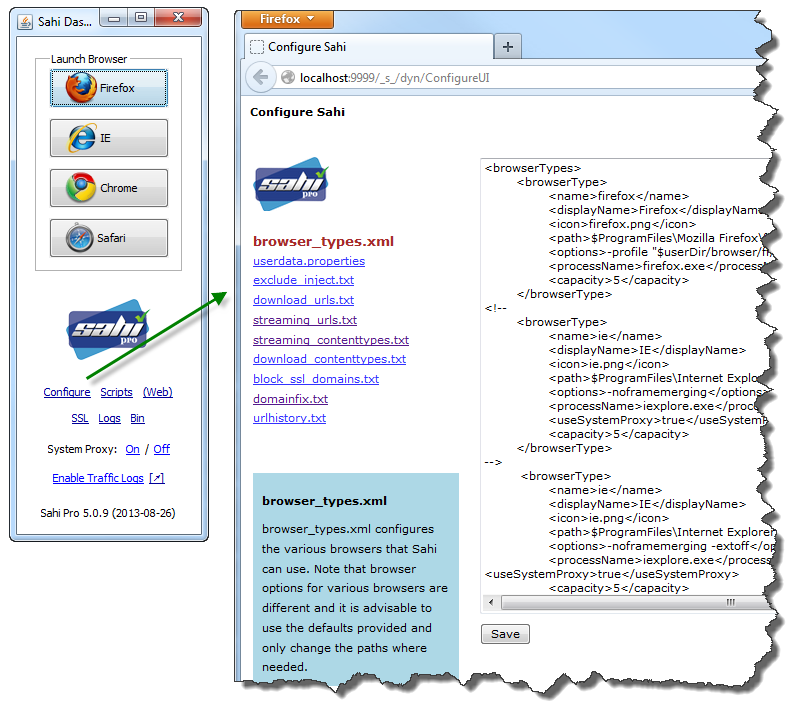The height and width of the screenshot is (701, 793).
Task: Launch the IE browser
Action: tap(108, 138)
